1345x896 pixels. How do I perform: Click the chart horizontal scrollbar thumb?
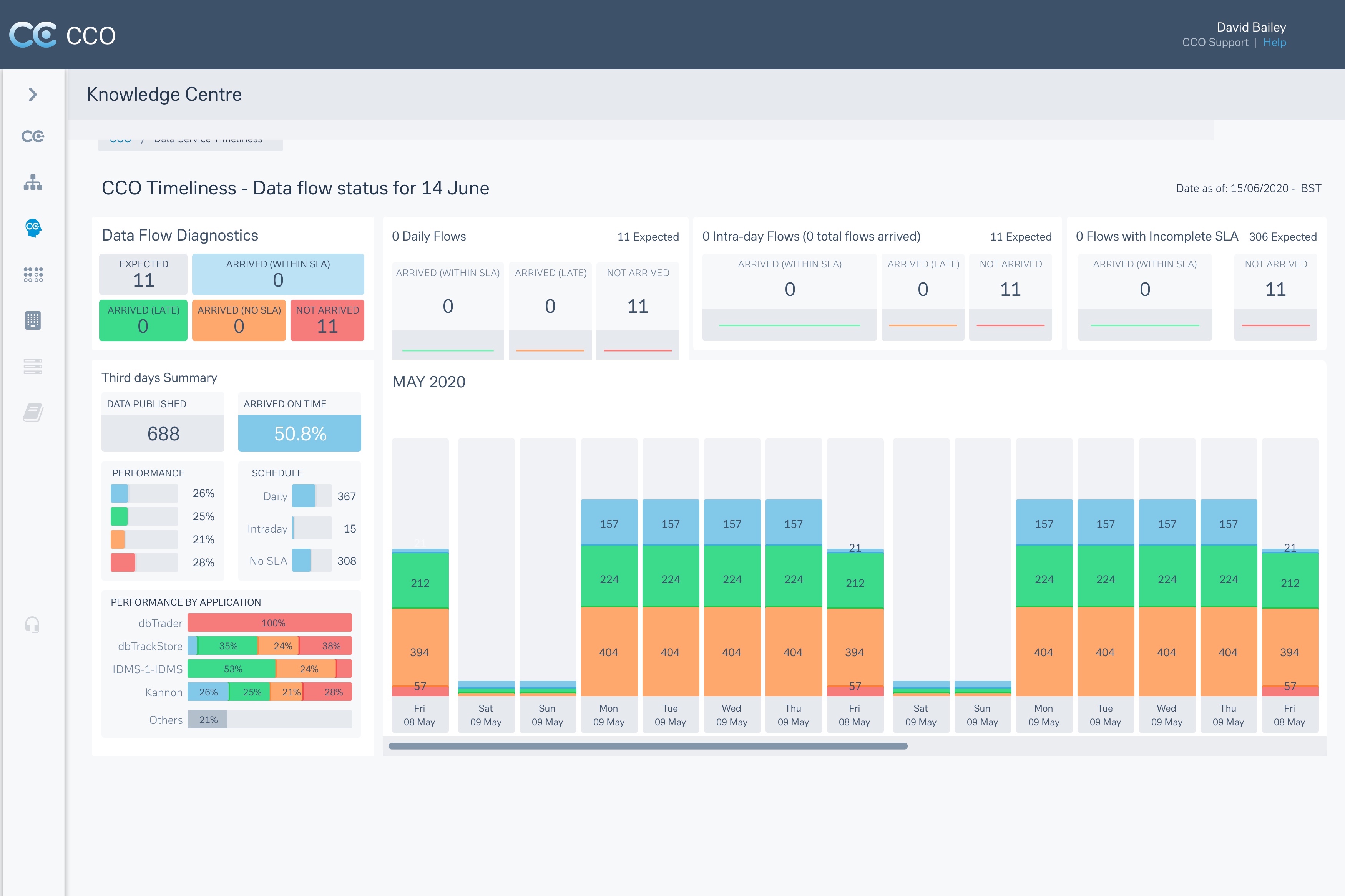click(x=648, y=746)
